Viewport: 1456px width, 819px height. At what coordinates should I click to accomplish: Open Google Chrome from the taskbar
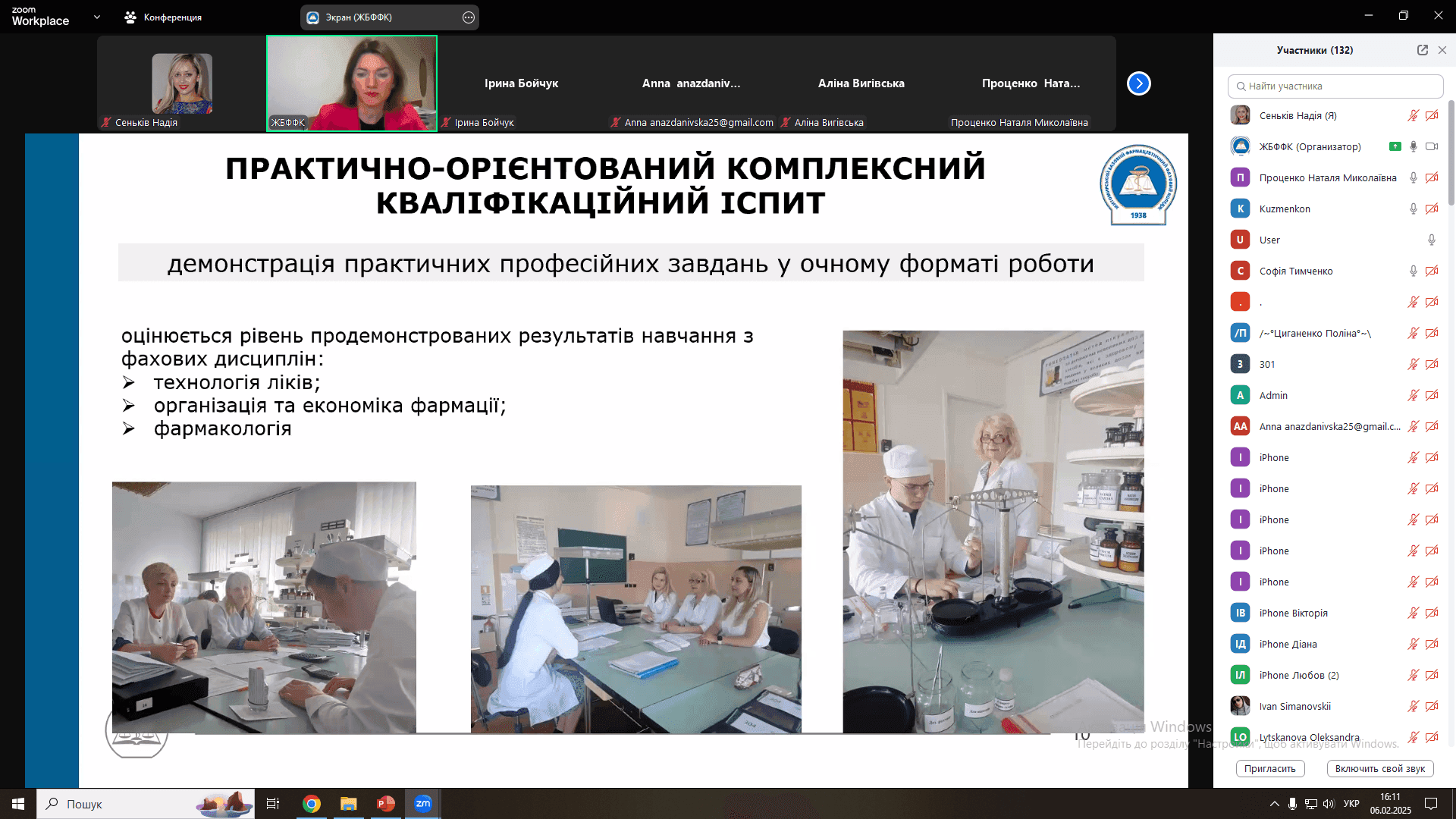(x=311, y=804)
